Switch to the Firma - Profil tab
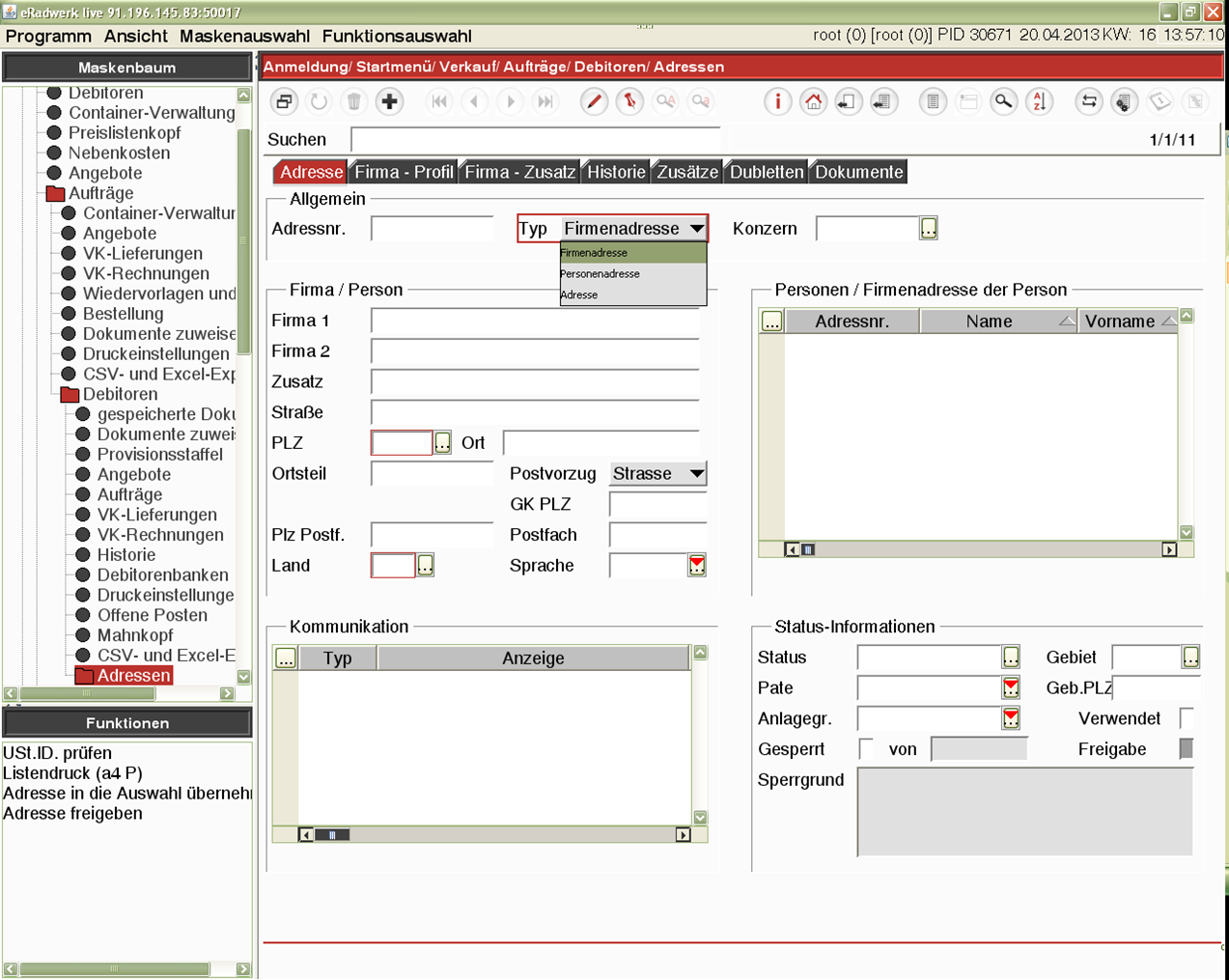1229x980 pixels. (403, 172)
